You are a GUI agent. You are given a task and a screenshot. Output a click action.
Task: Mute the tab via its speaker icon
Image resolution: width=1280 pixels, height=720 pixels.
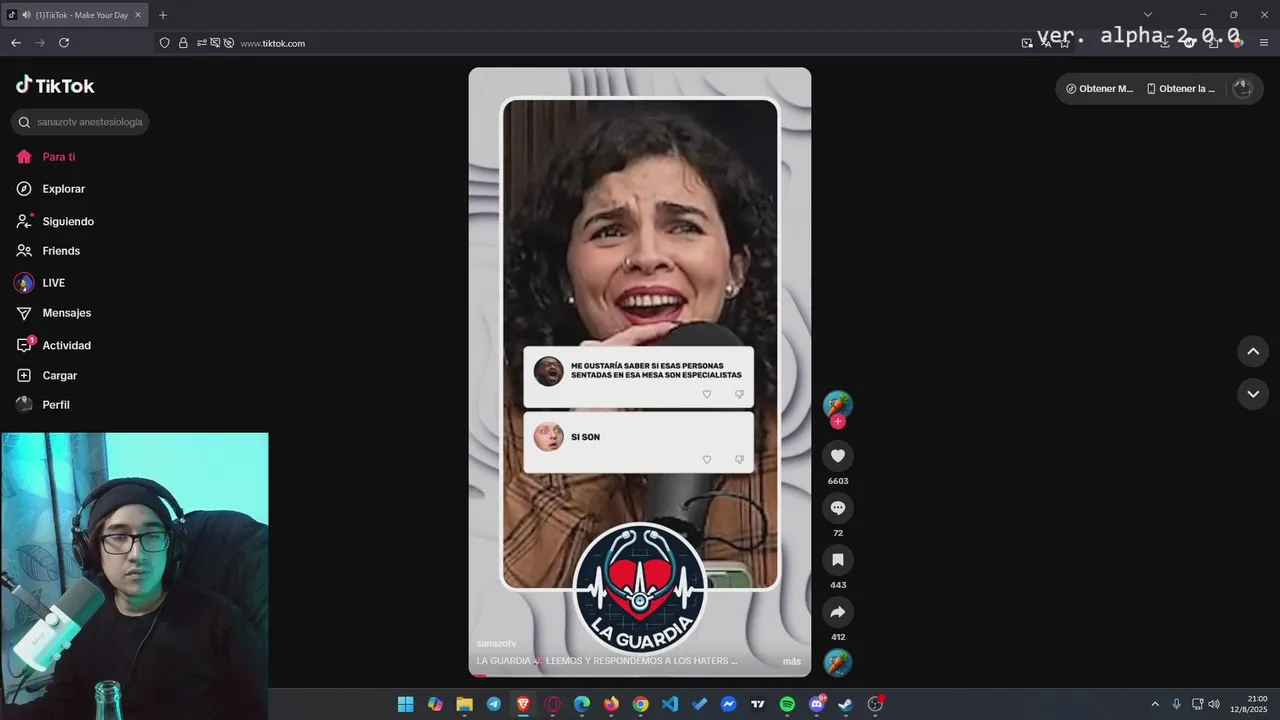[x=26, y=15]
